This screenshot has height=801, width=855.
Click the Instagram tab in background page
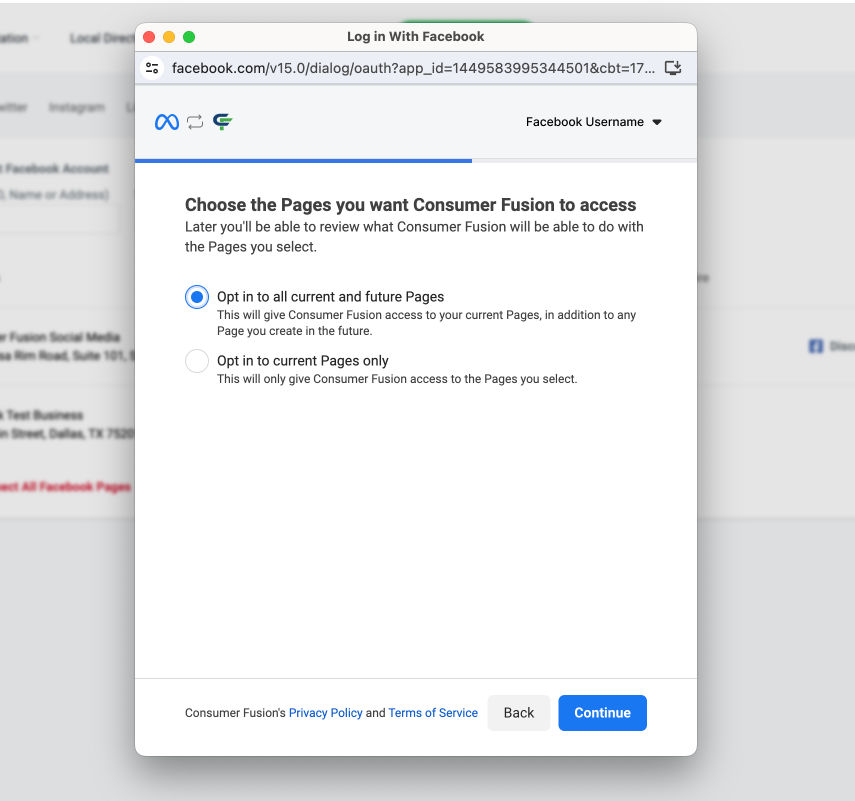pyautogui.click(x=77, y=107)
